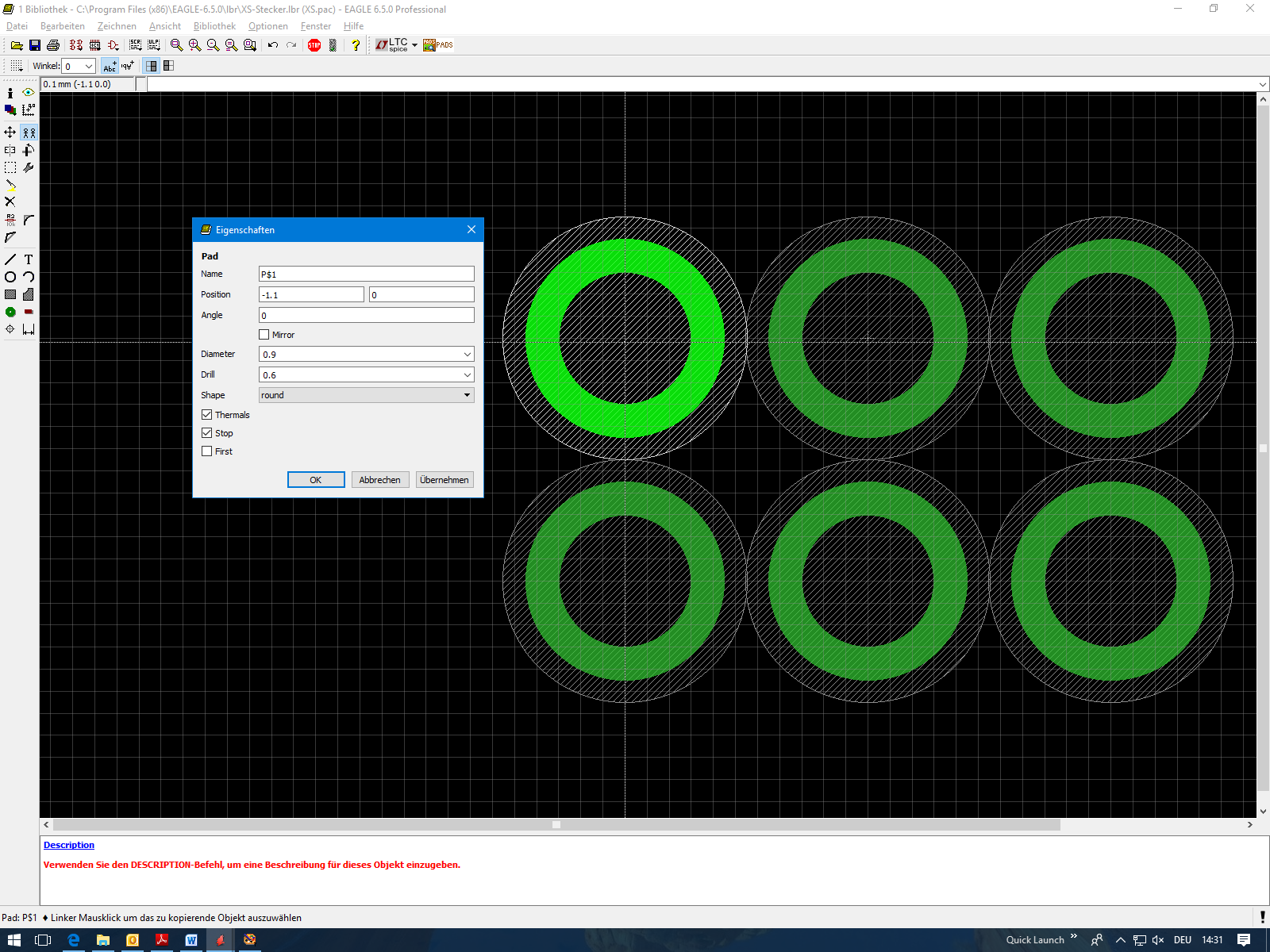
Task: Open the command line history dropdown
Action: click(x=1263, y=84)
